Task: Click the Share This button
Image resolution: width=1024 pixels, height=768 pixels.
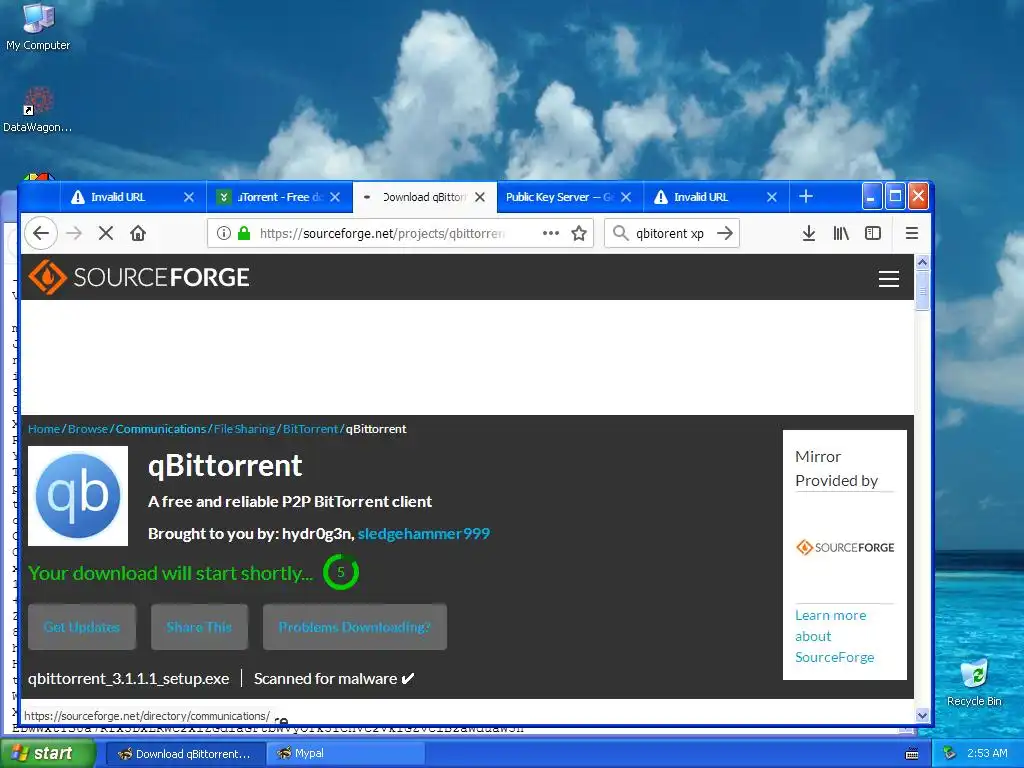Action: tap(199, 627)
